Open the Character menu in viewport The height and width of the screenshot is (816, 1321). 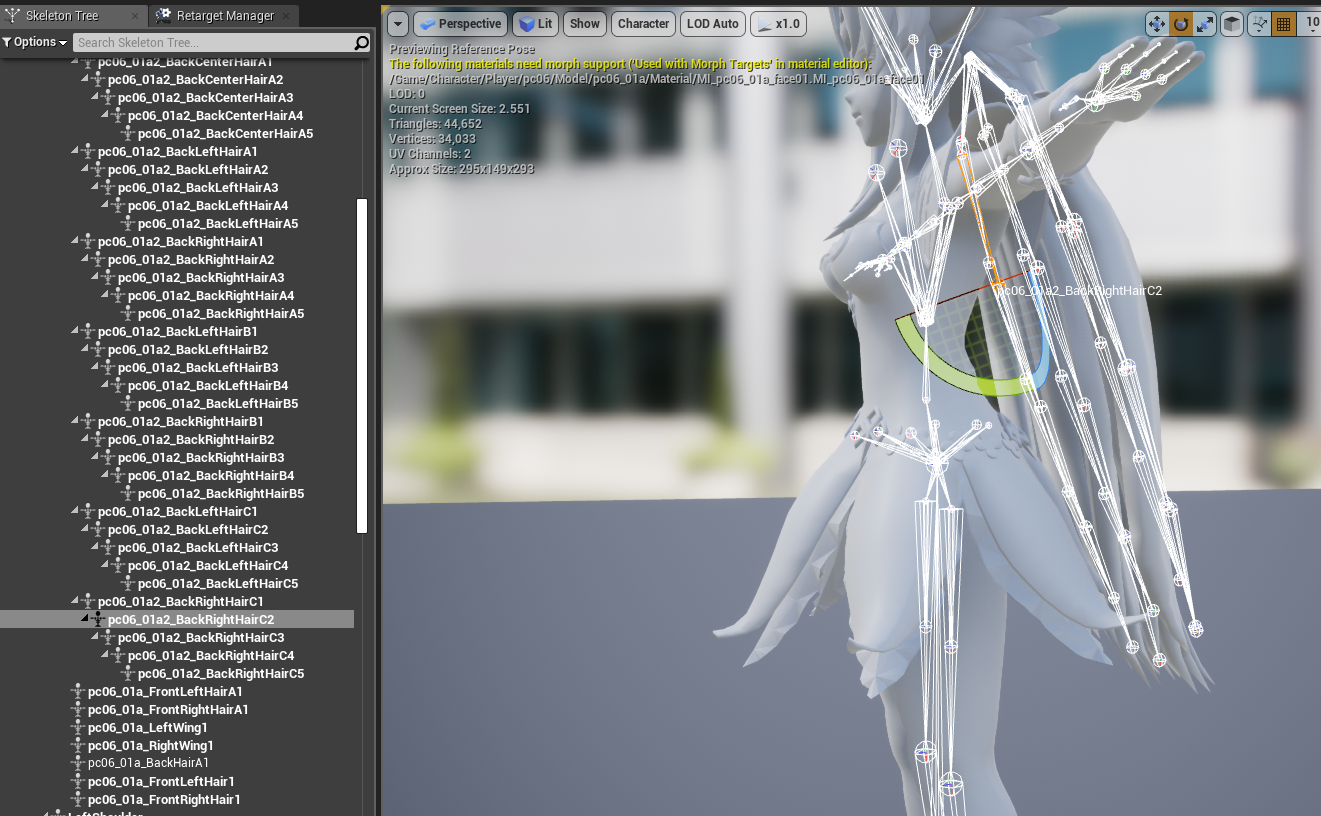point(643,24)
